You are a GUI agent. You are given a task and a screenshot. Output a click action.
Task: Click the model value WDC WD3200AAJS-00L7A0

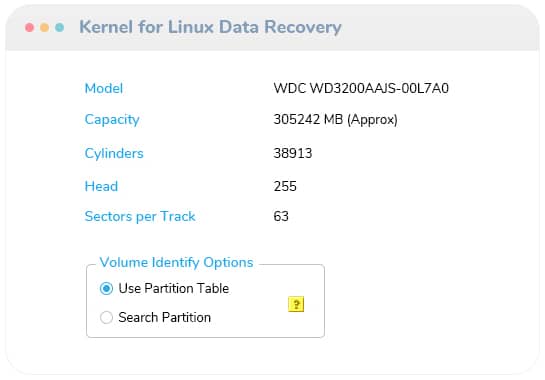(361, 88)
